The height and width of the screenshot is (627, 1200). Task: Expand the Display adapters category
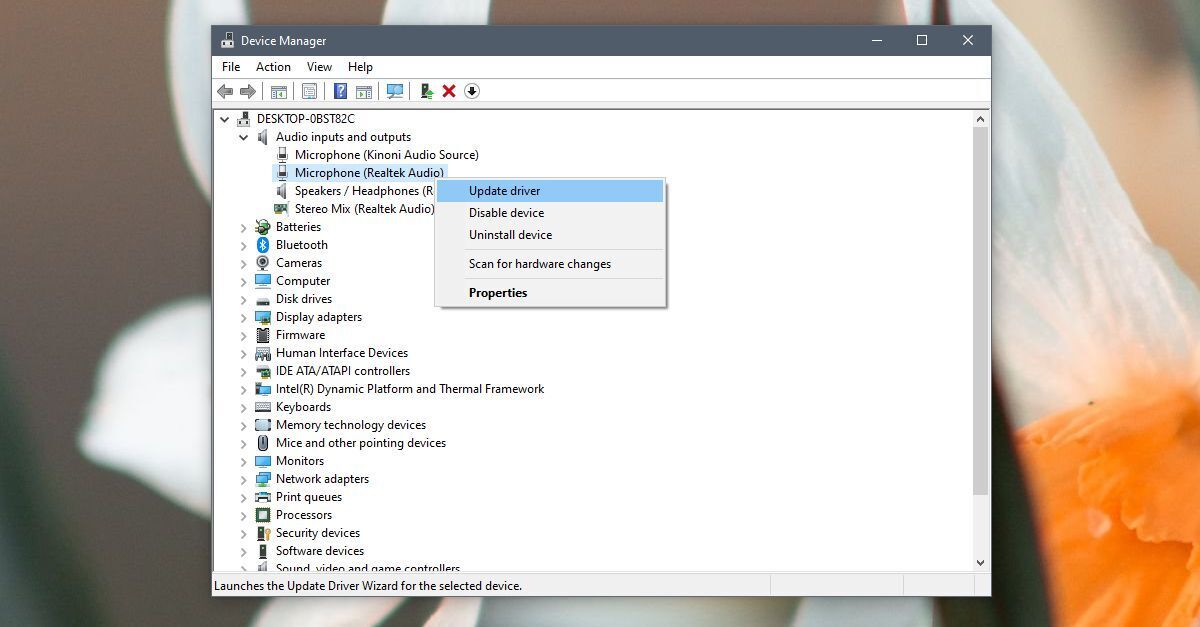[245, 316]
